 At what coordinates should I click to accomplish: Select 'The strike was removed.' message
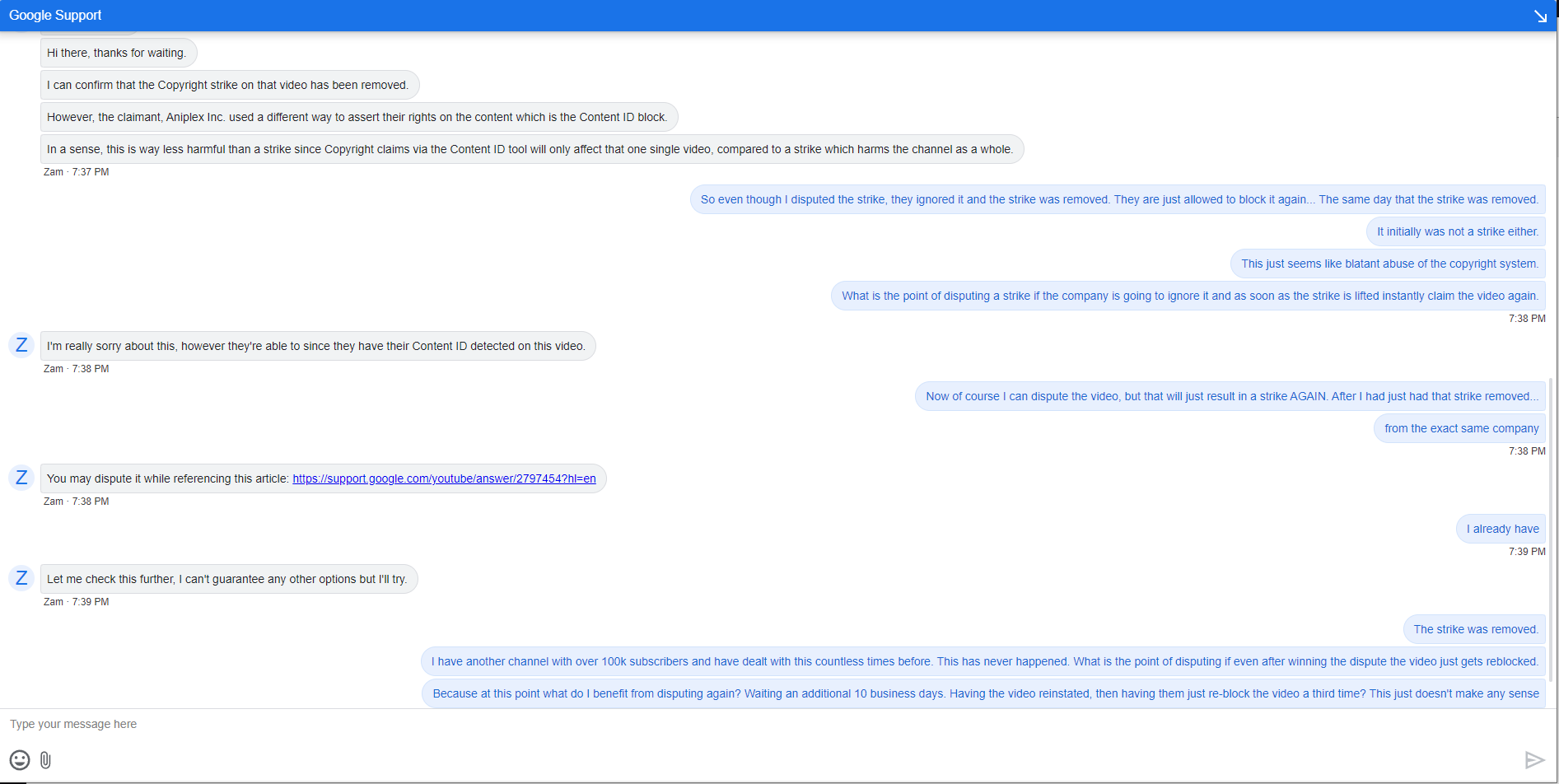click(1474, 629)
